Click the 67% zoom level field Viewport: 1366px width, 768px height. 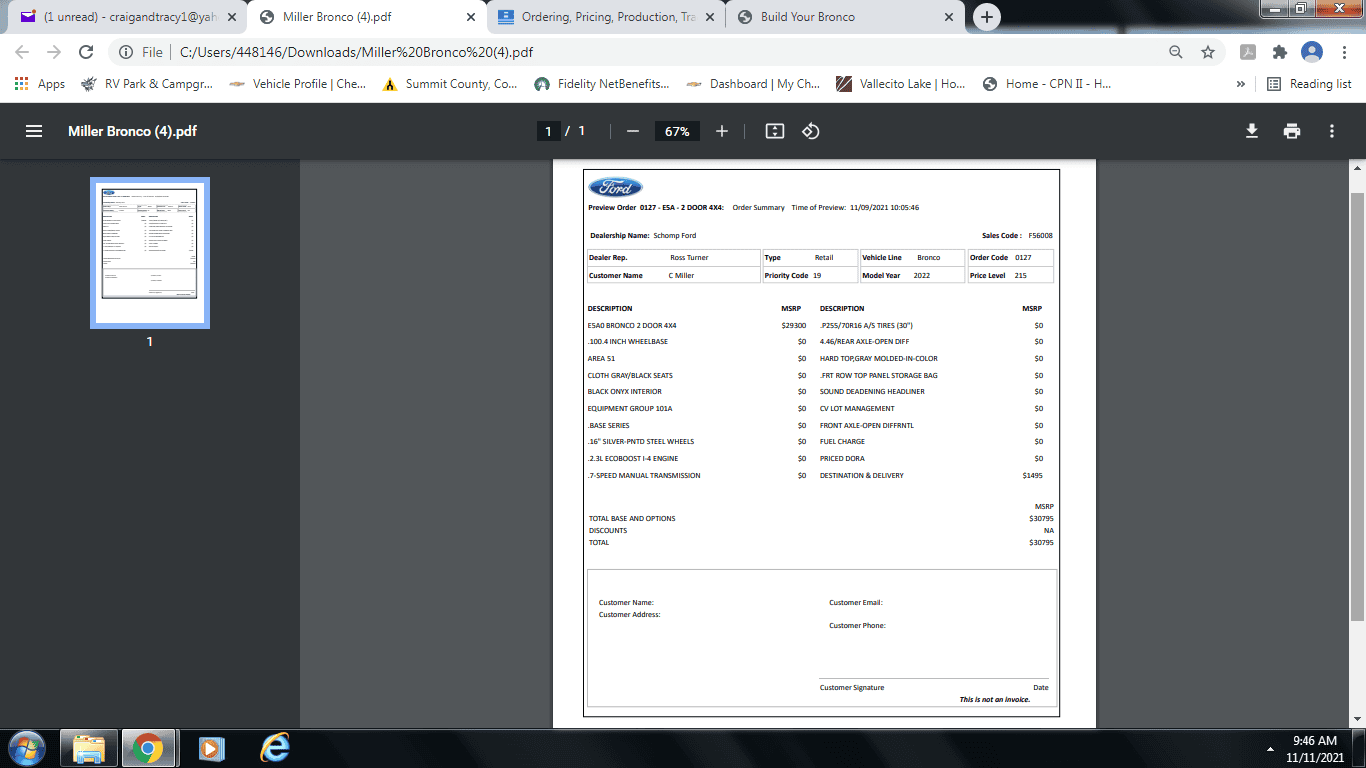pos(677,131)
